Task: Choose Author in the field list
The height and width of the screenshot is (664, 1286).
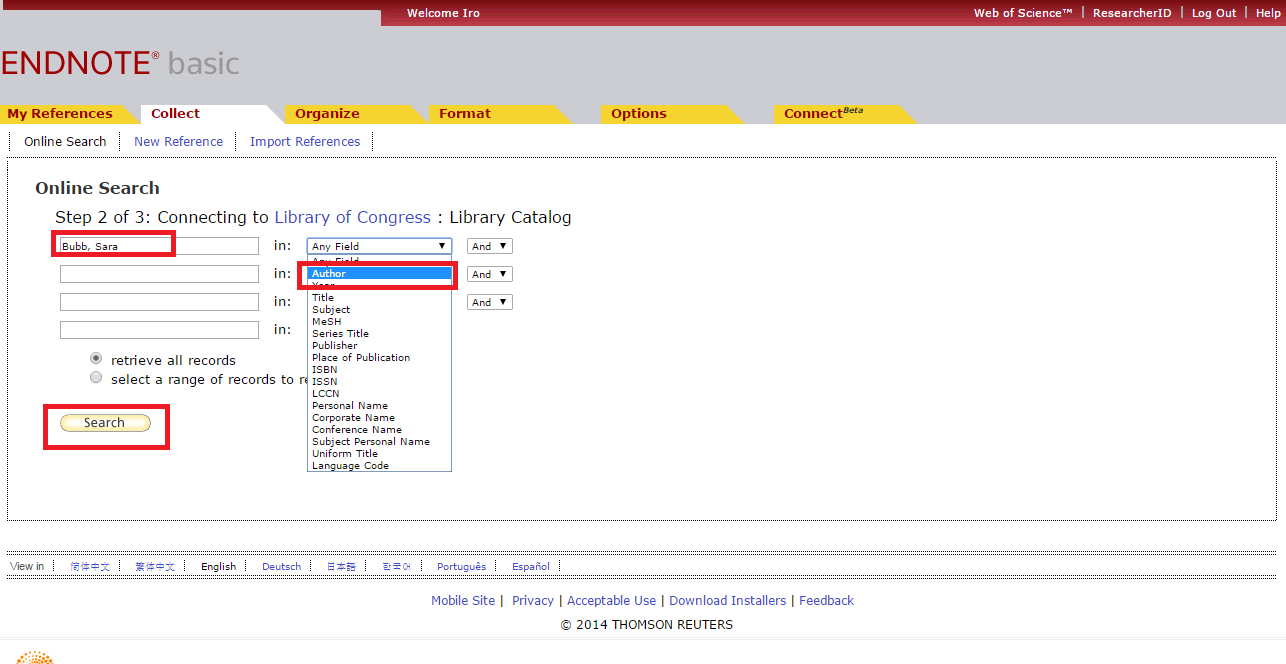Action: [379, 274]
